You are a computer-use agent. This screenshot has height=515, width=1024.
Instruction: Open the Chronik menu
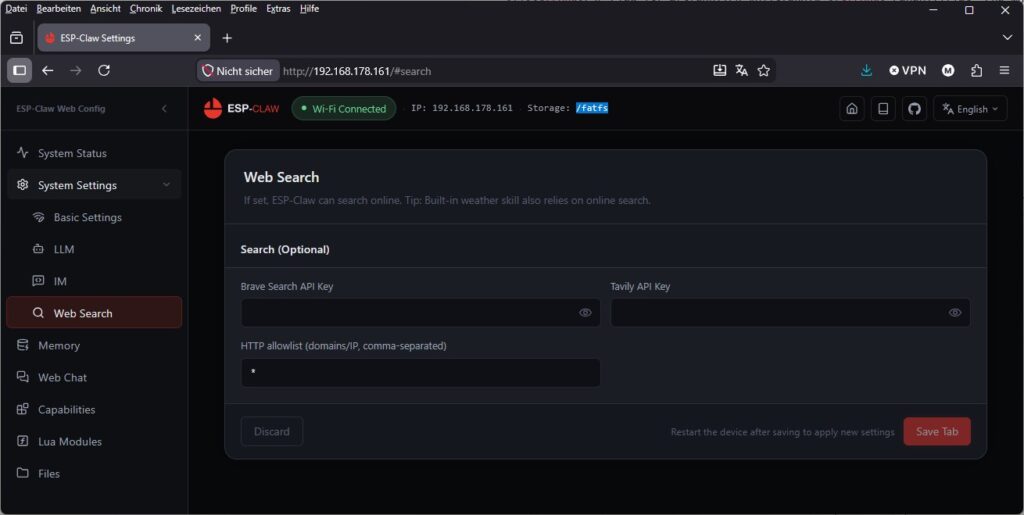[146, 8]
